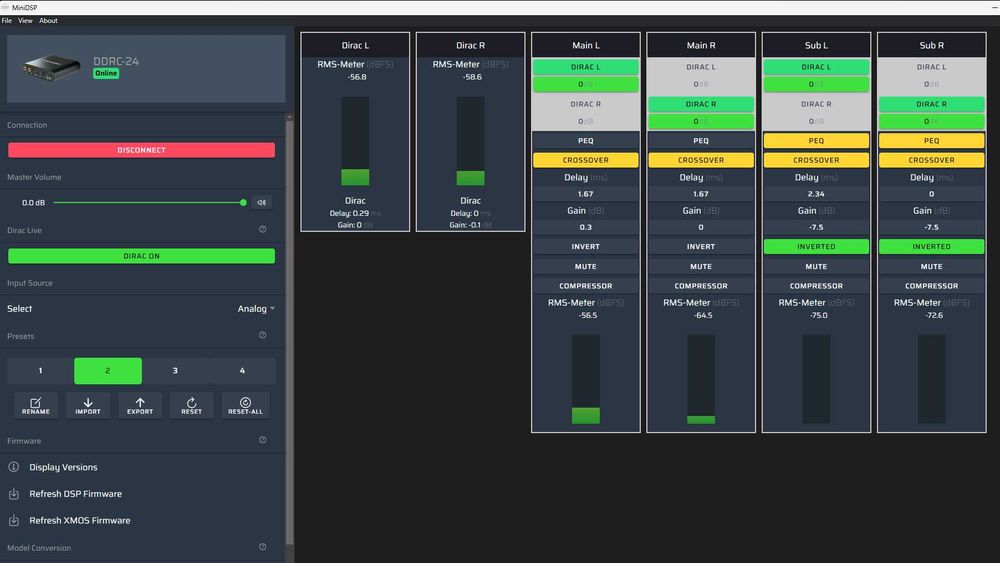
Task: Click the Dirac L input RMS meter bar
Action: [355, 141]
